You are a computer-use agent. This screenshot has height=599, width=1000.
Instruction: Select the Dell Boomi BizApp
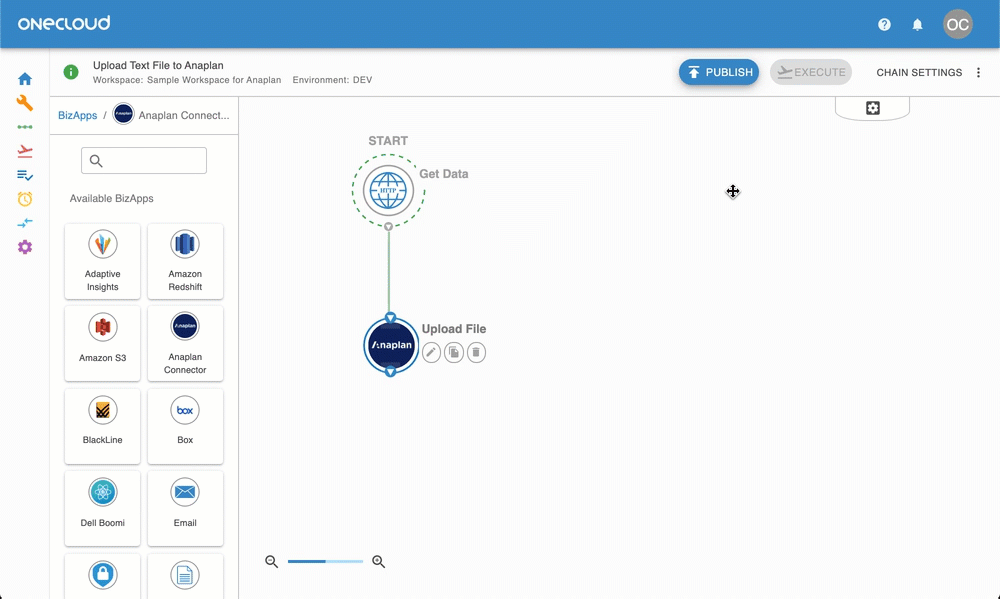point(103,508)
